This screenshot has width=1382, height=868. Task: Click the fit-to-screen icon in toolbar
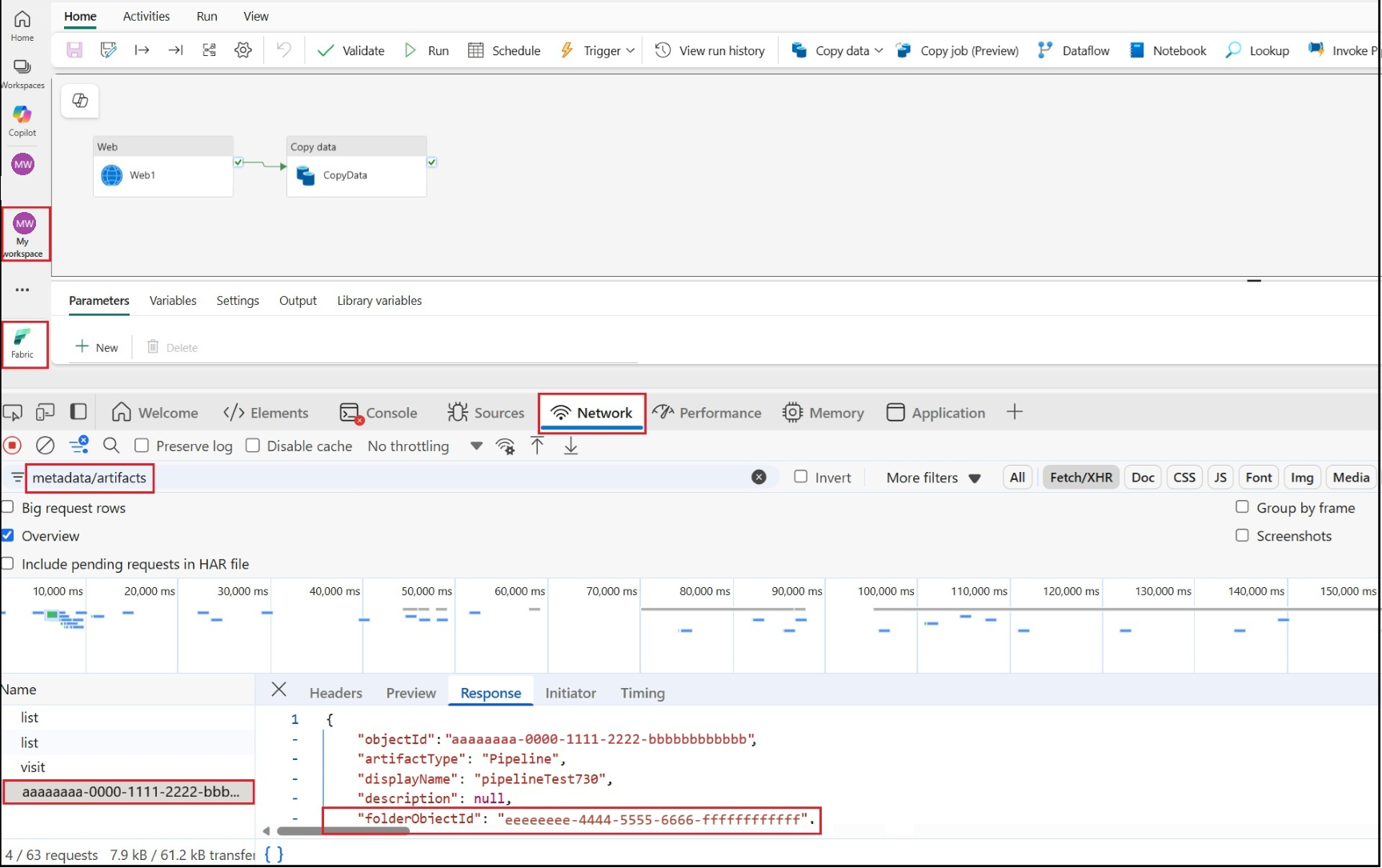pos(209,50)
